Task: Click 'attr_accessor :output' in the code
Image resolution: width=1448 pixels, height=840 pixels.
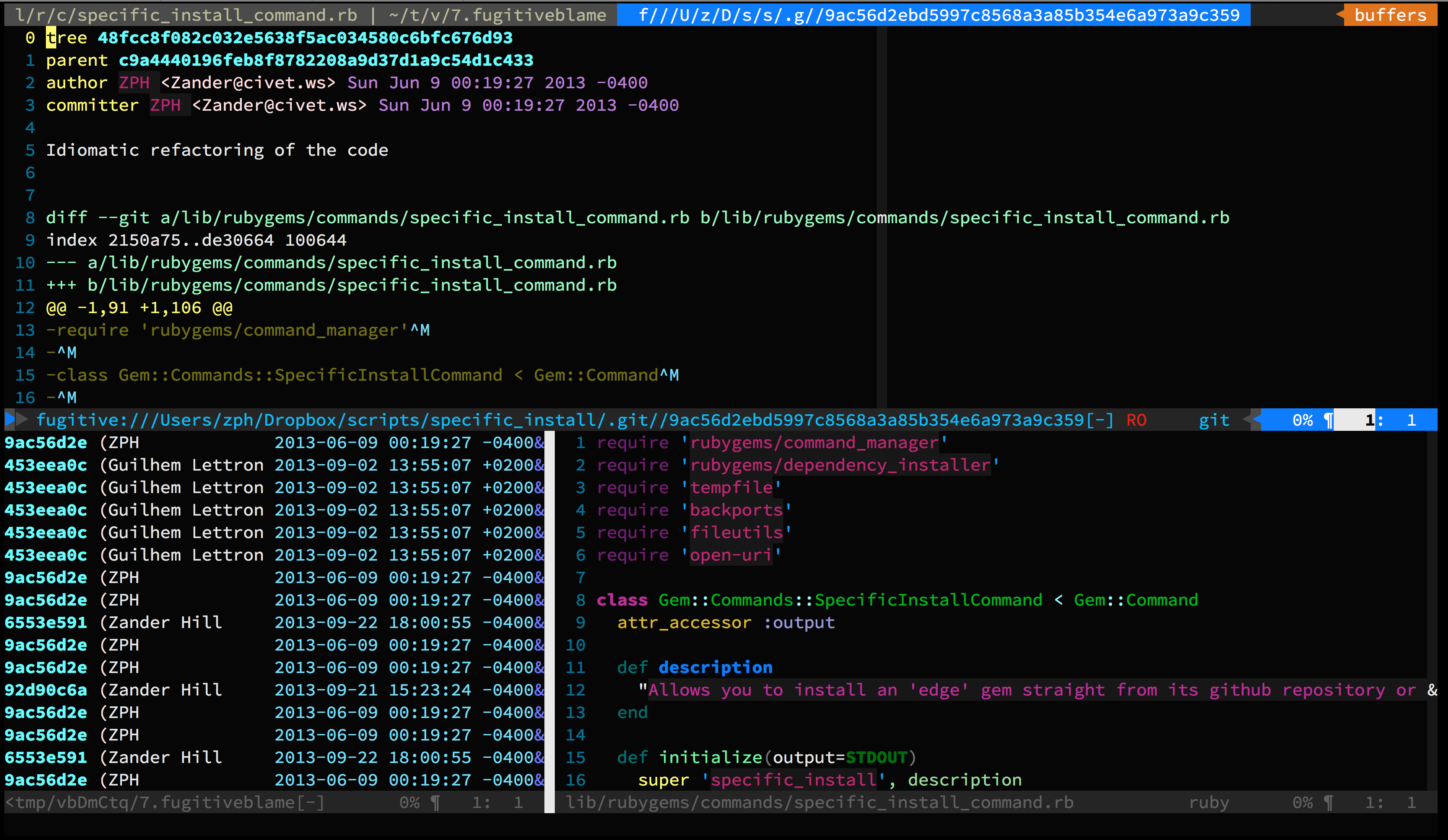Action: click(726, 623)
